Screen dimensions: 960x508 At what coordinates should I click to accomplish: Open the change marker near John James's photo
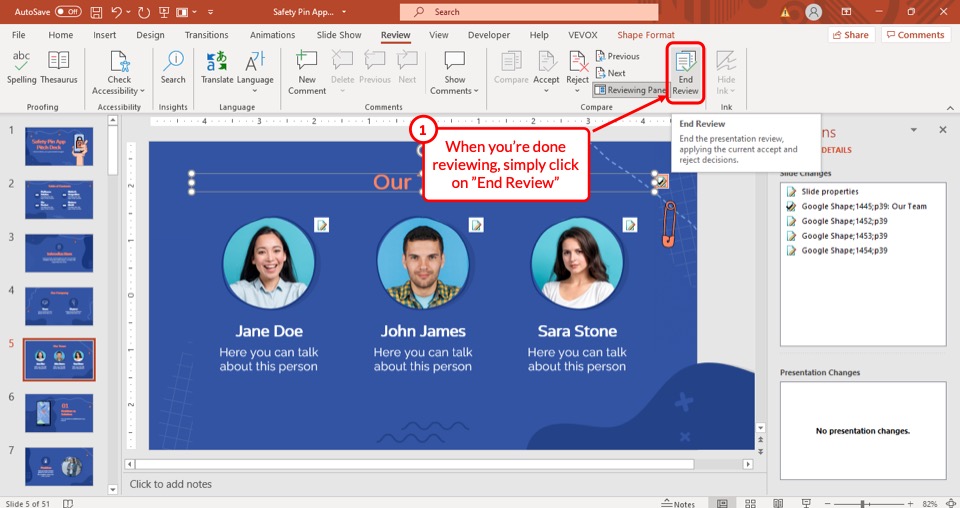click(x=476, y=225)
